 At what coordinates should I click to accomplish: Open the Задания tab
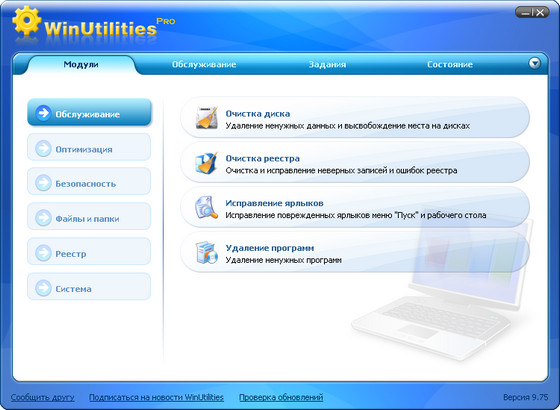(x=327, y=65)
